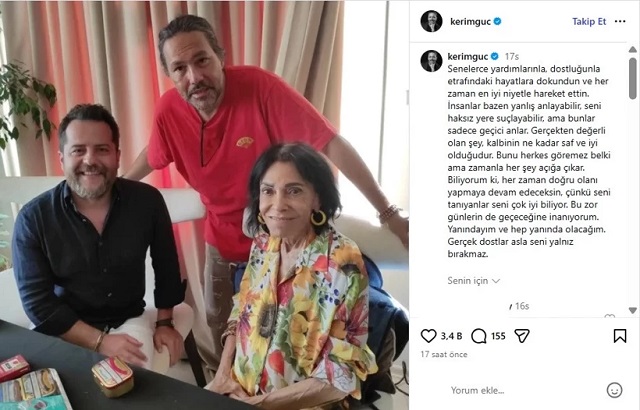Click the scrollbar down arrow
Viewport: 640px width, 410px height.
point(633,310)
